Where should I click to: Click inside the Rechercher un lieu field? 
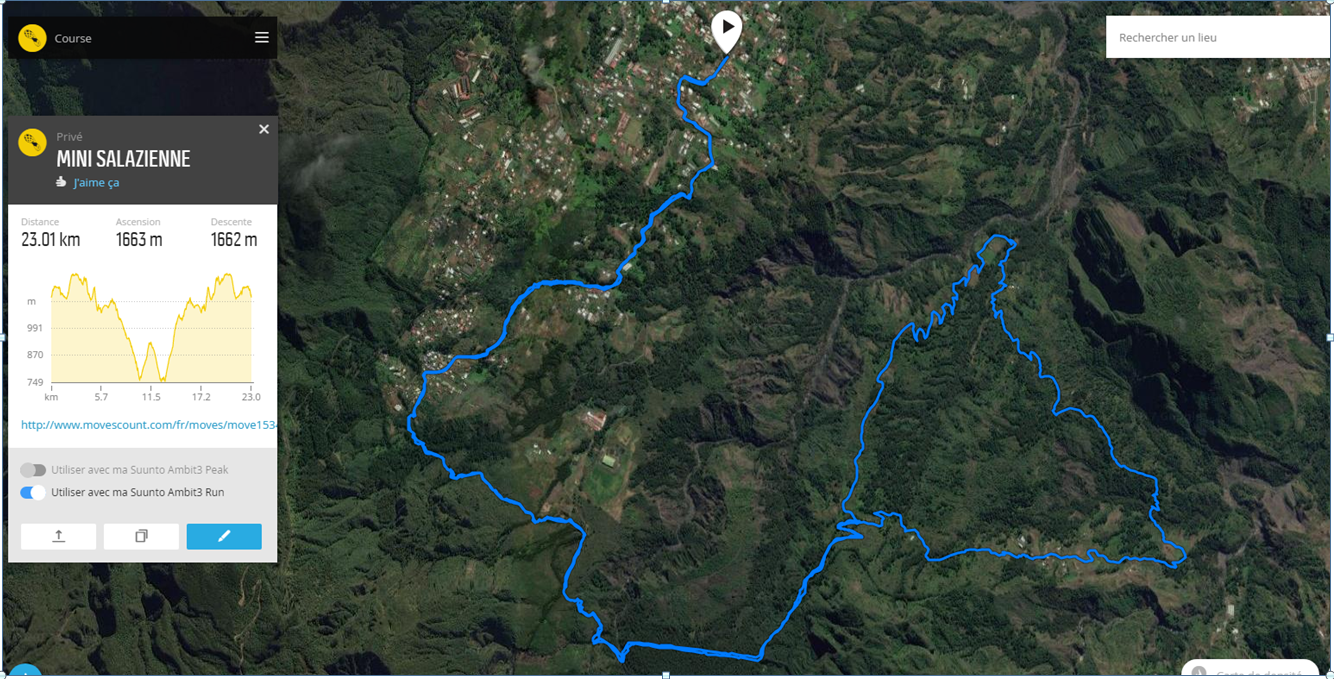click(1217, 38)
